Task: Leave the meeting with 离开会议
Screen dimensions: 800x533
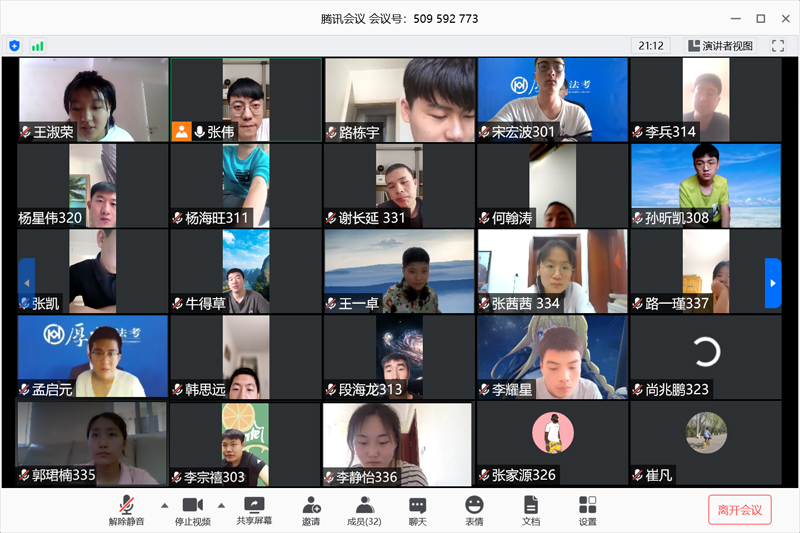Action: pos(740,510)
